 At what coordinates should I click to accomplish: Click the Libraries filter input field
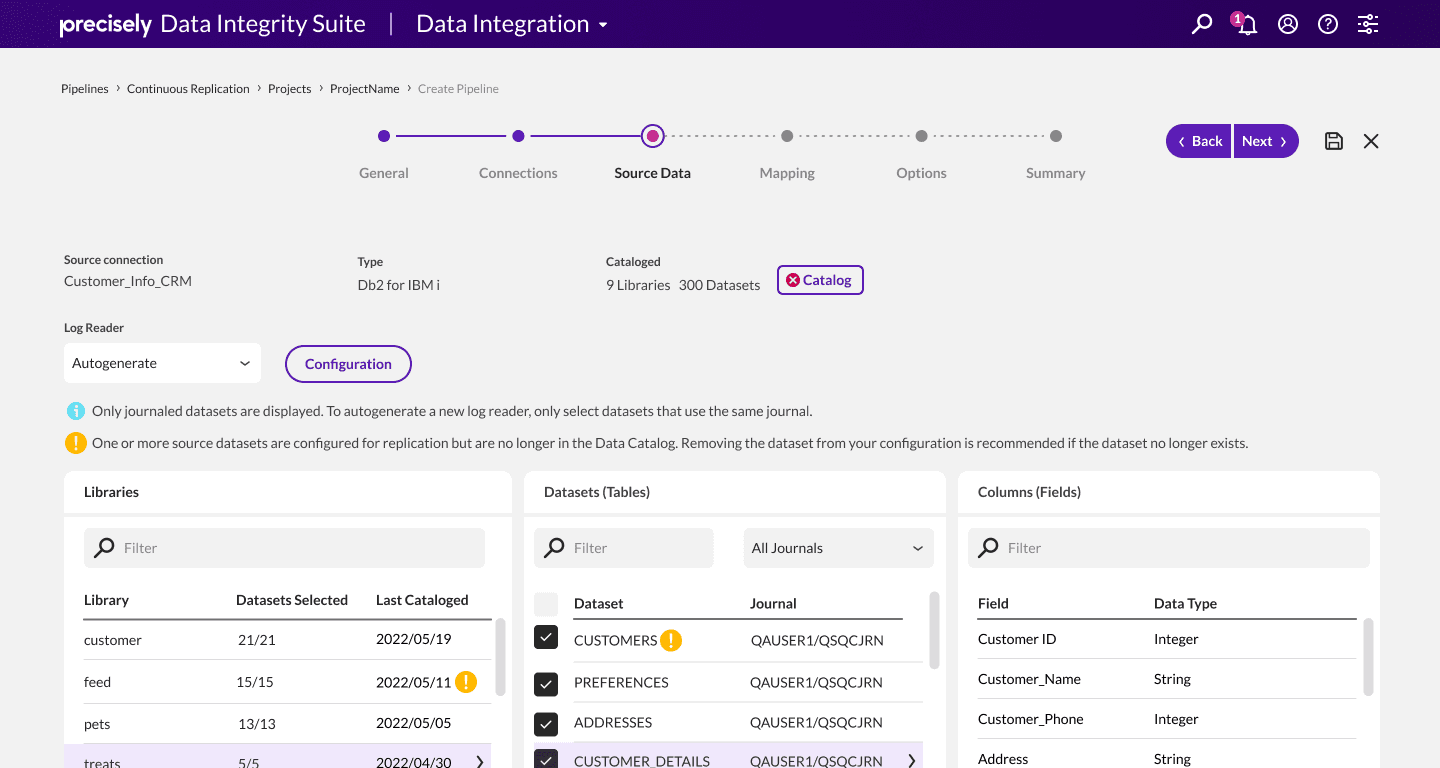coord(284,548)
